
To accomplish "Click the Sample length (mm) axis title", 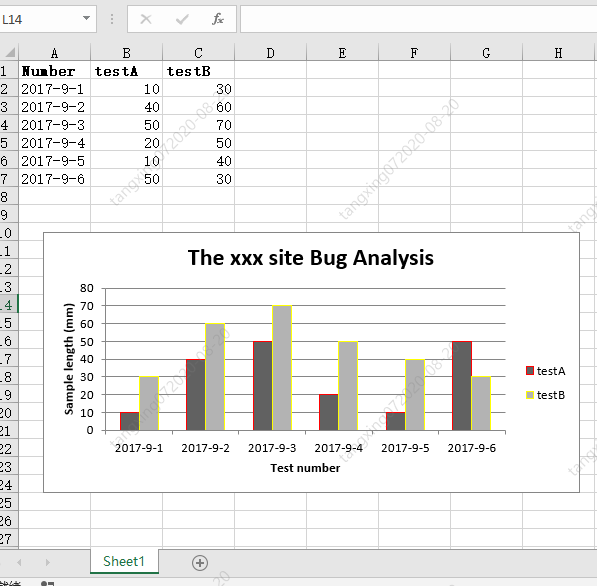I will coord(69,359).
